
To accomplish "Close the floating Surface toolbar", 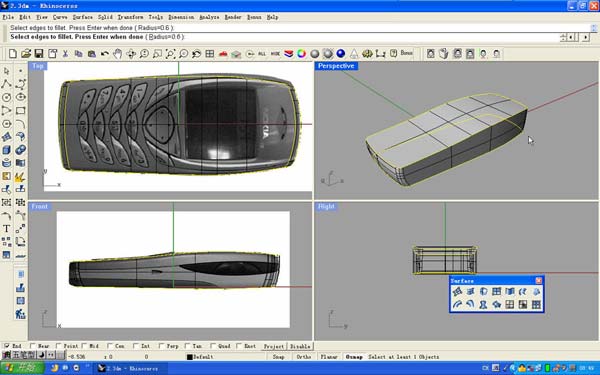I will 538,280.
